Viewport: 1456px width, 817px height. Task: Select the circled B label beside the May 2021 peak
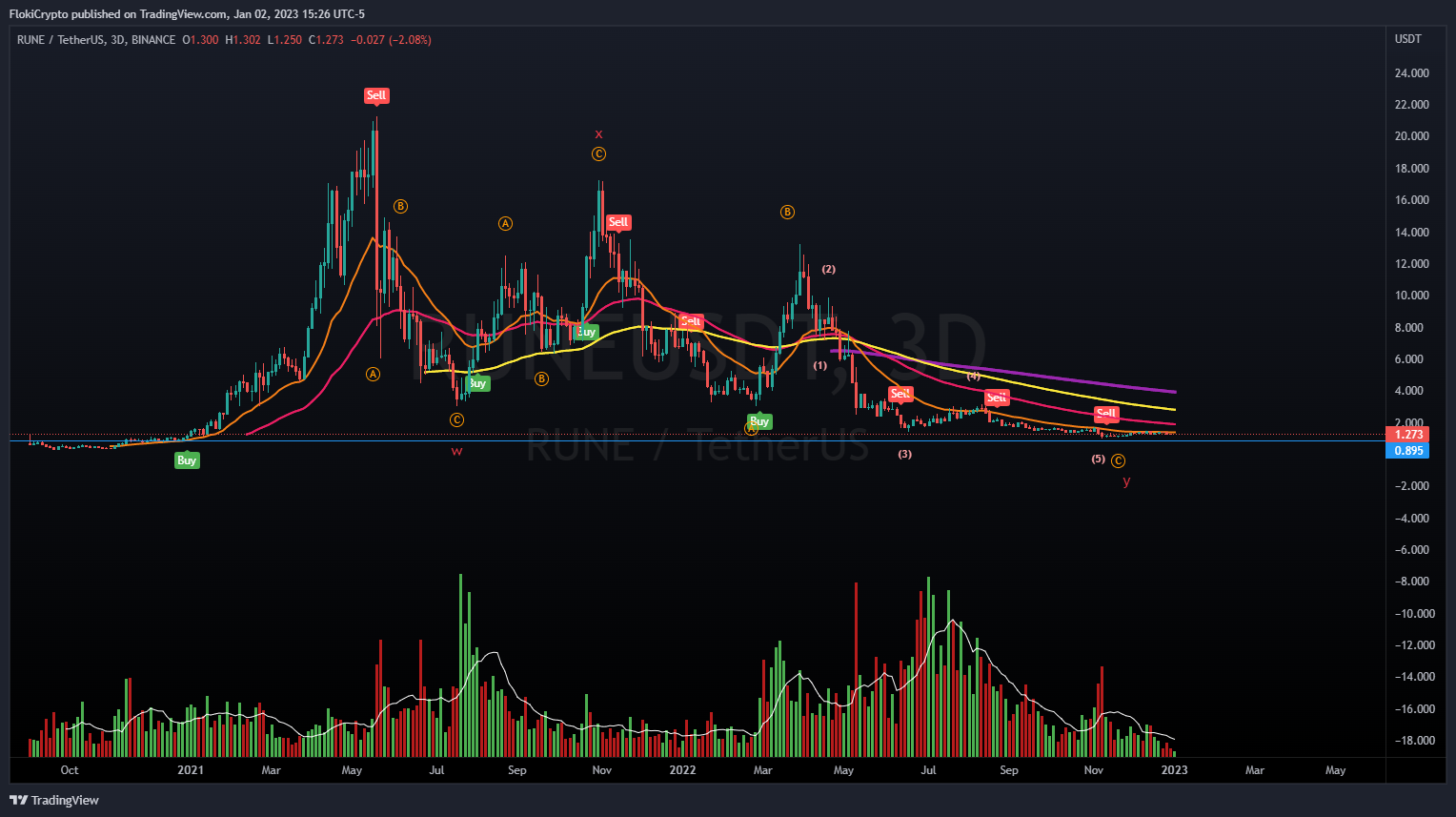(x=401, y=206)
